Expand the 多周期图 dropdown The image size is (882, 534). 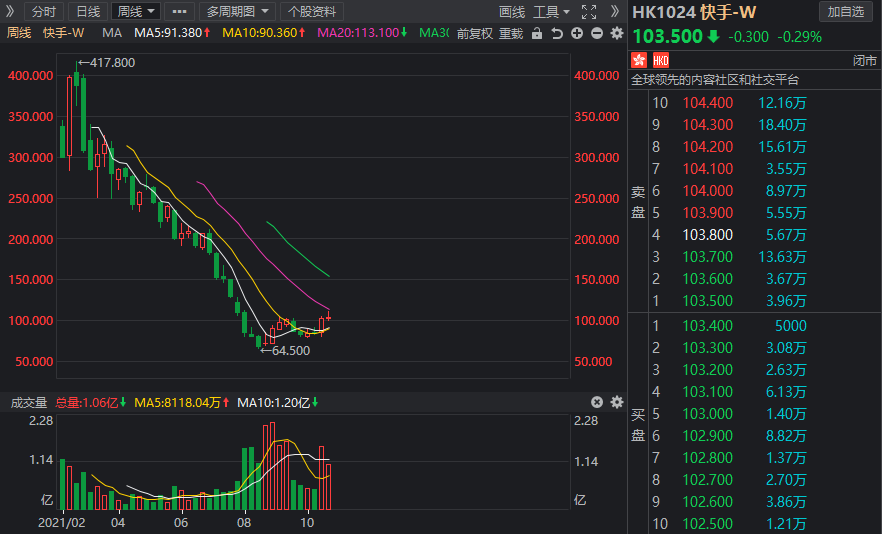(237, 11)
